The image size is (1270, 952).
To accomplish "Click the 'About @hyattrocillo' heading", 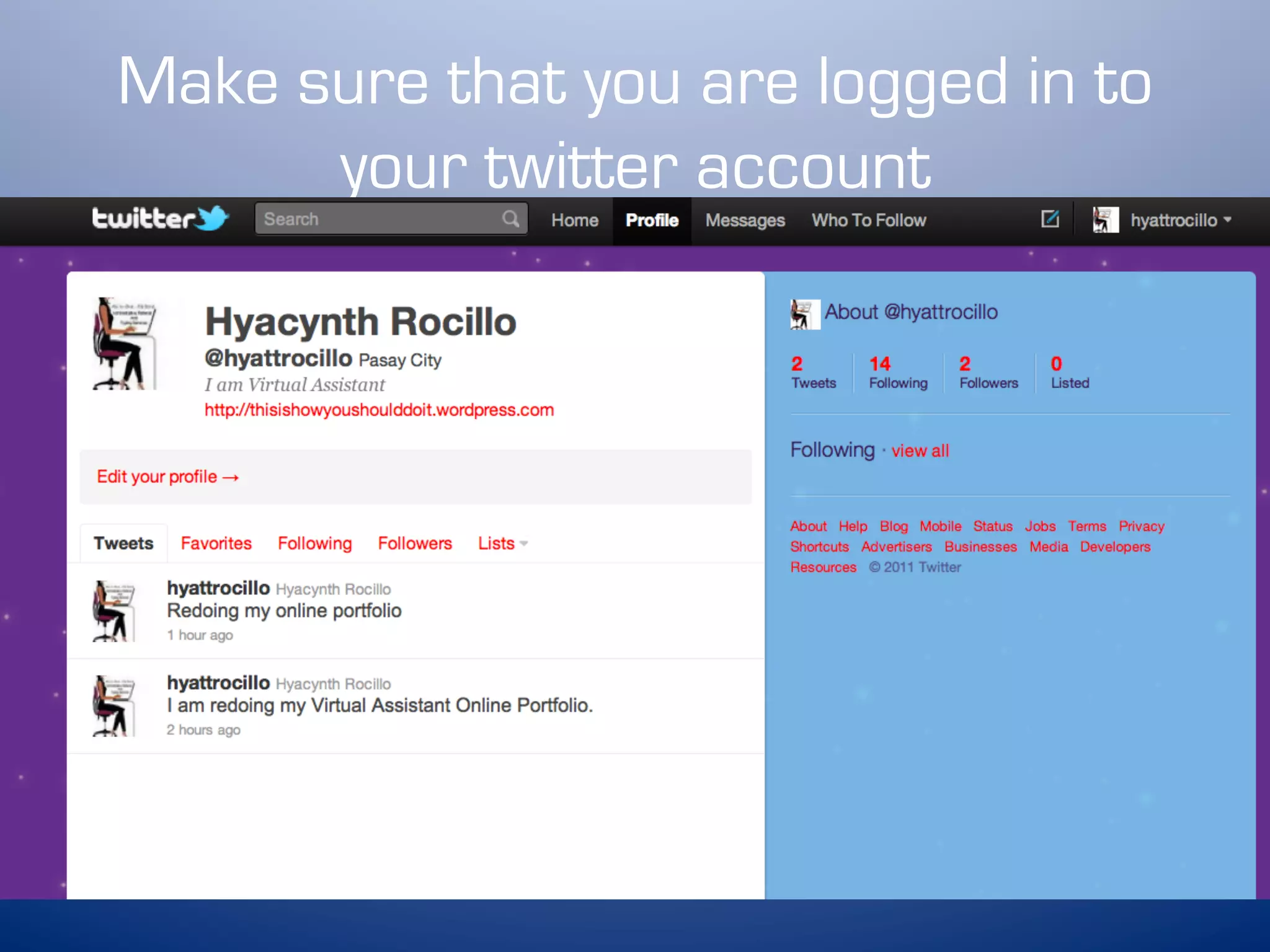I will click(x=911, y=312).
